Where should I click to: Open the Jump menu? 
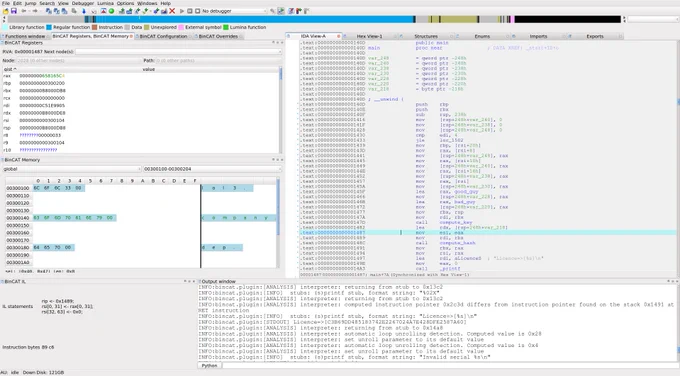click(30, 3)
